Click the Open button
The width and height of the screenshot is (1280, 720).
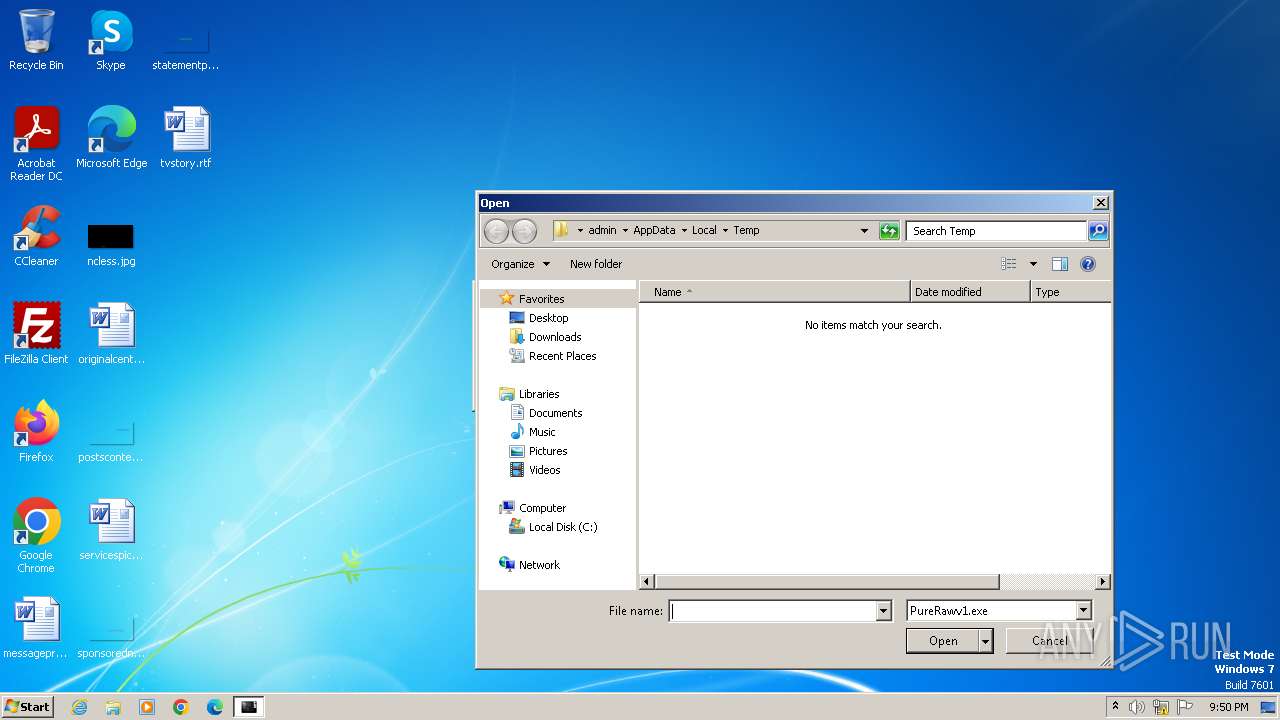point(943,641)
